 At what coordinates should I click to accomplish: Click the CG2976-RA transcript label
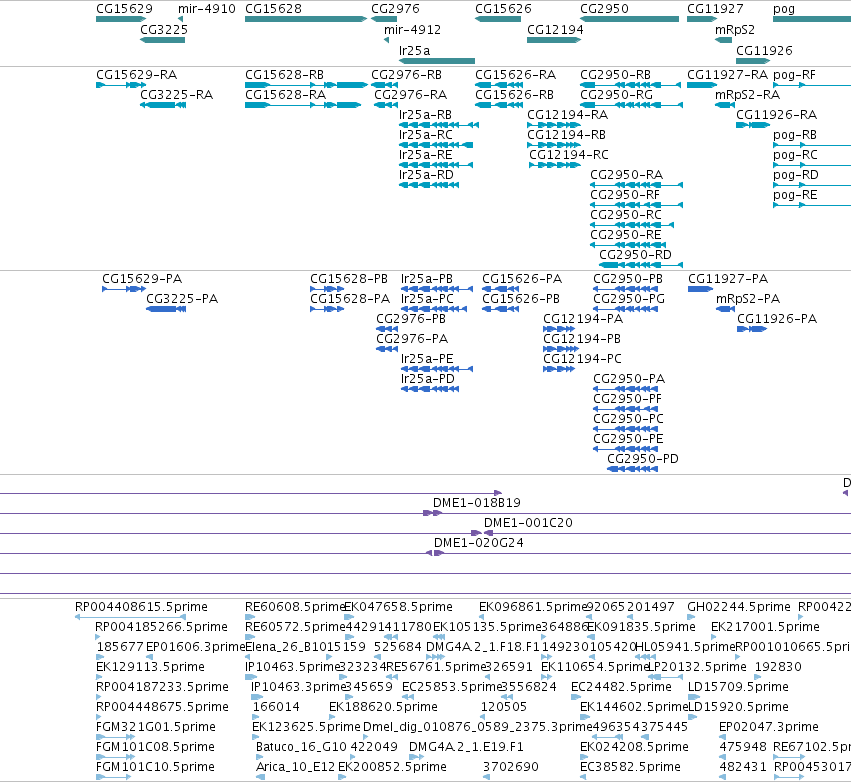[411, 94]
